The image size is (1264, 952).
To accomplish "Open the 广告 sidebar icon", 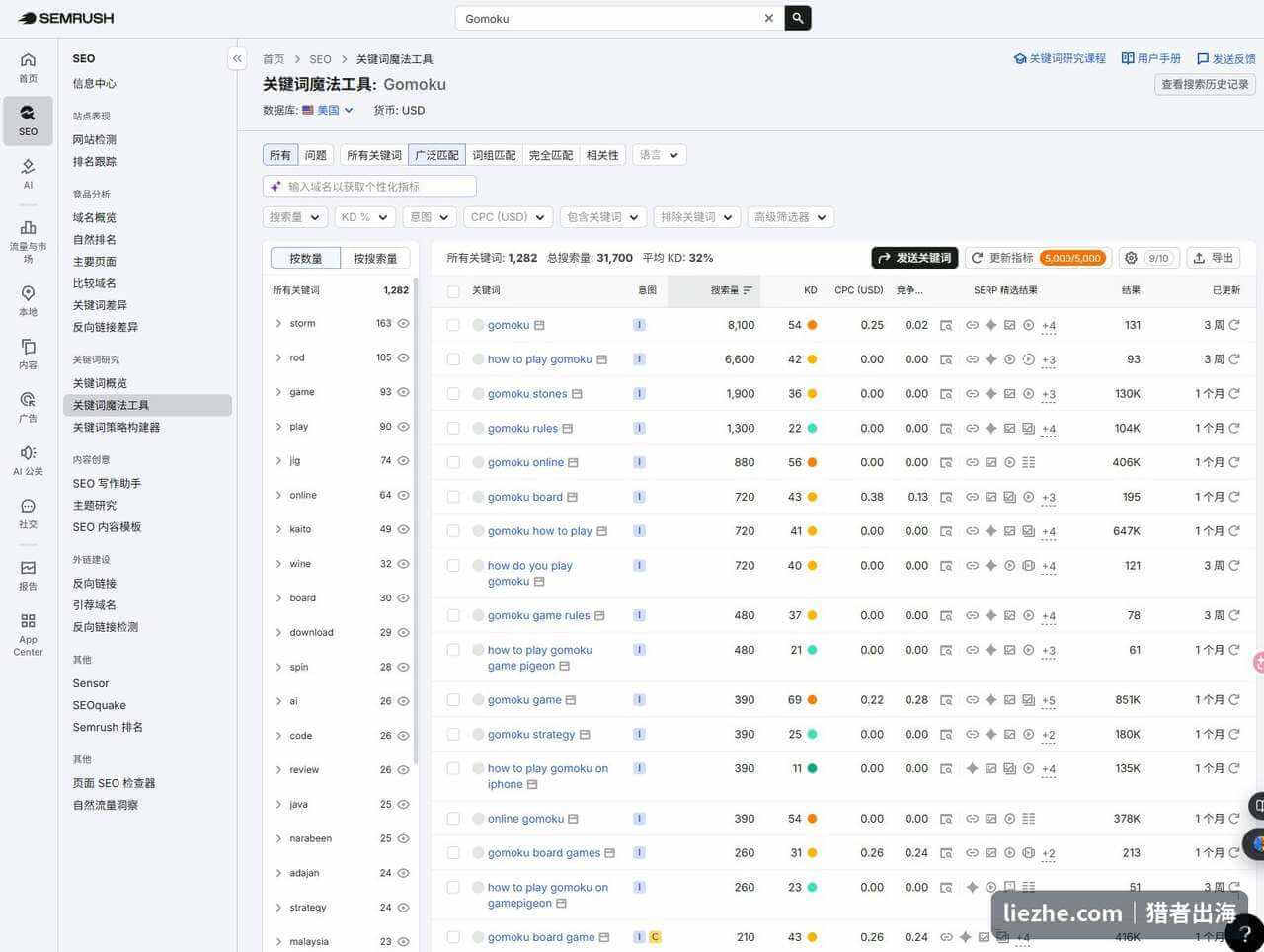I will pos(28,407).
